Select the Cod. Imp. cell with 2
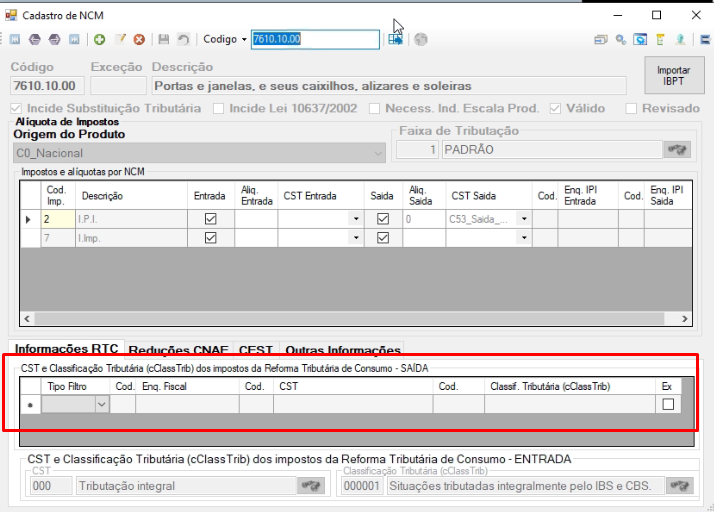Image resolution: width=714 pixels, height=512 pixels. (x=58, y=219)
